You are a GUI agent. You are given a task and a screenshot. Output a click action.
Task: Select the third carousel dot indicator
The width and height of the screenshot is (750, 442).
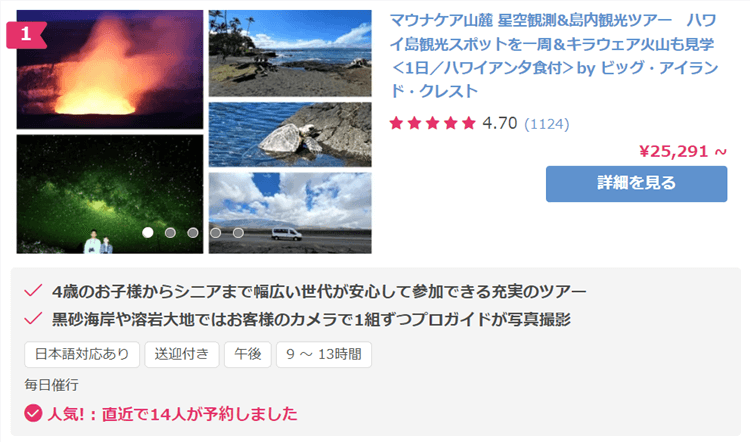click(x=193, y=232)
